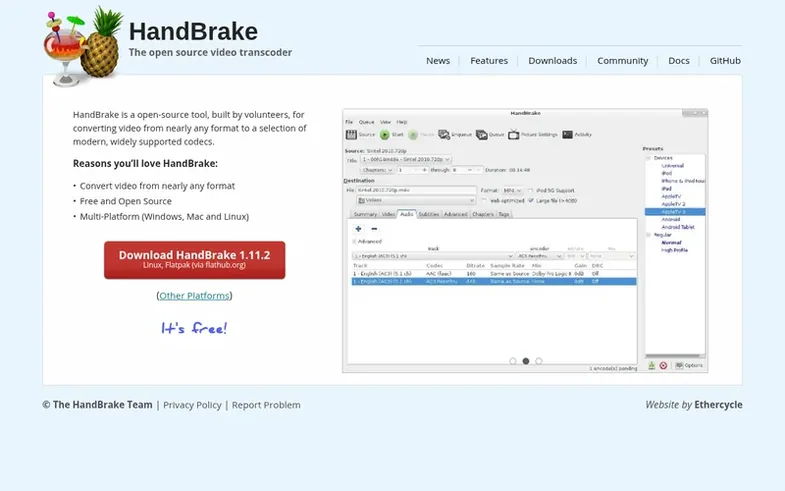Toggle the iPod 5G Support checkbox
The image size is (785, 491).
530,191
